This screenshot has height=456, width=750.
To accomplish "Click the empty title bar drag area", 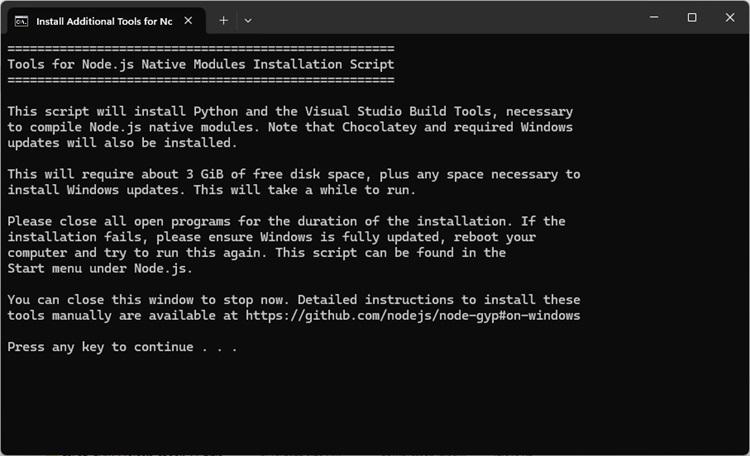I will [450, 18].
